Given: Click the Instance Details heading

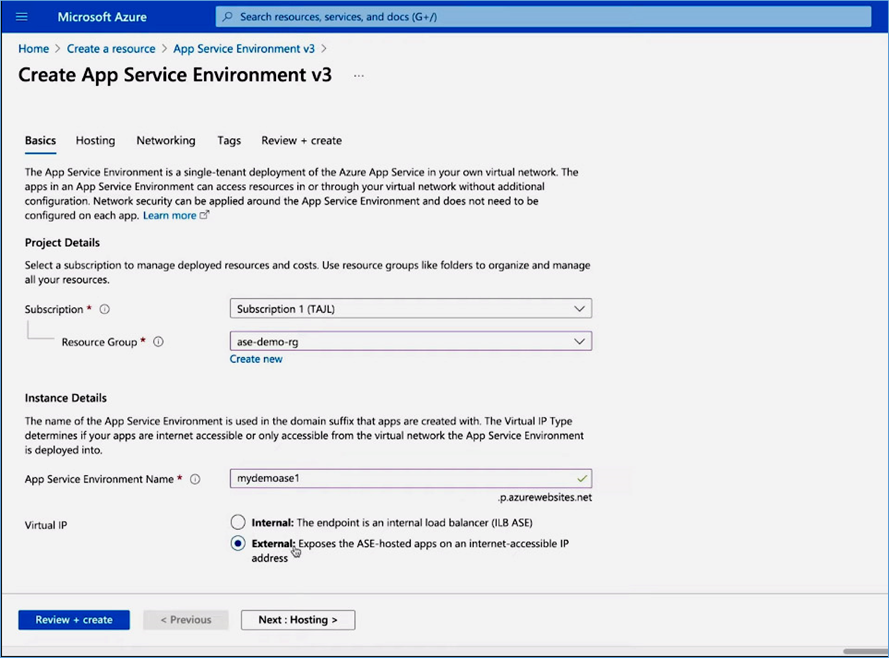Looking at the screenshot, I should [66, 398].
